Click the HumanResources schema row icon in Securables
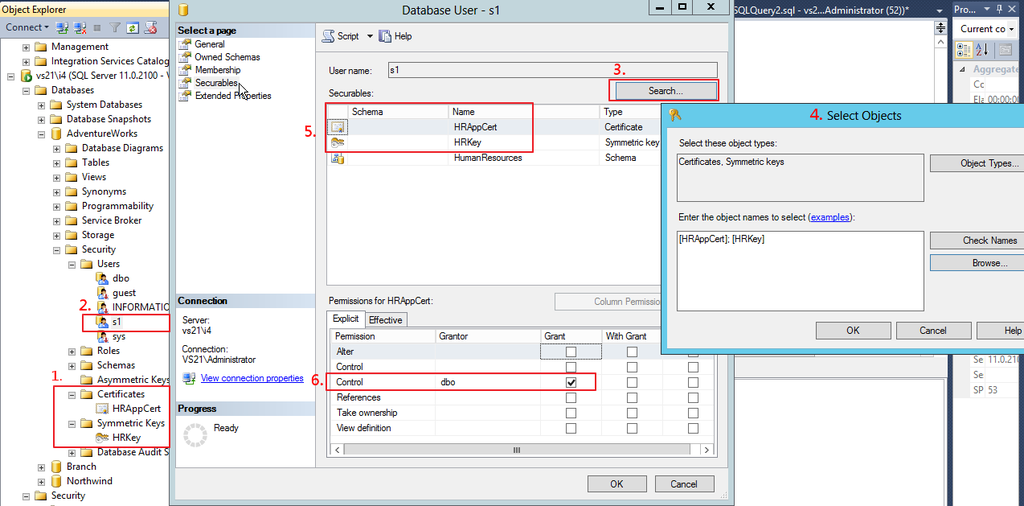 click(x=338, y=158)
